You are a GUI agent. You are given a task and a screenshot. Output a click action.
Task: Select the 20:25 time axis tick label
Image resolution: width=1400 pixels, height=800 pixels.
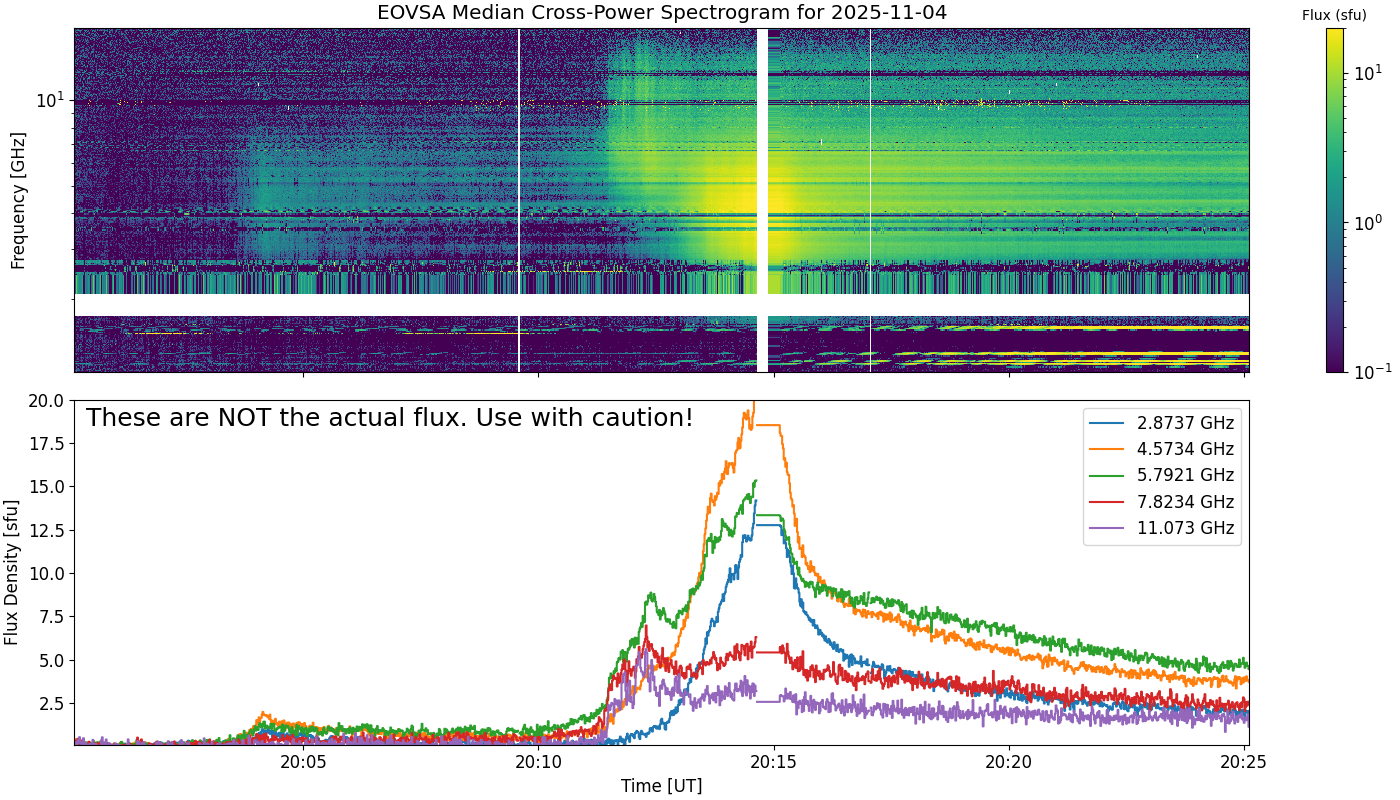pos(1244,761)
